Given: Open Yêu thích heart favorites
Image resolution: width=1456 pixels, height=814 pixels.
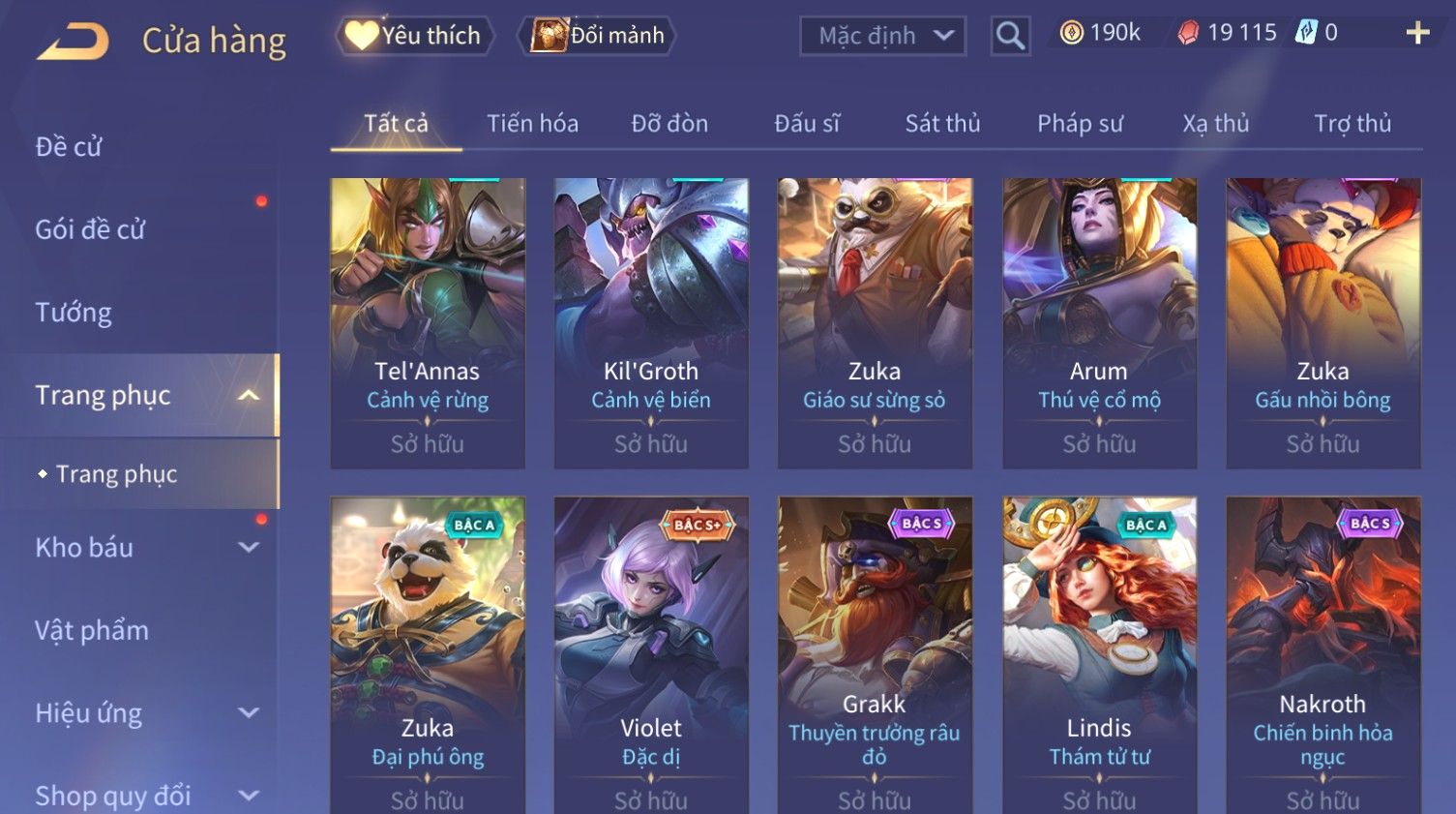Looking at the screenshot, I should [x=415, y=36].
